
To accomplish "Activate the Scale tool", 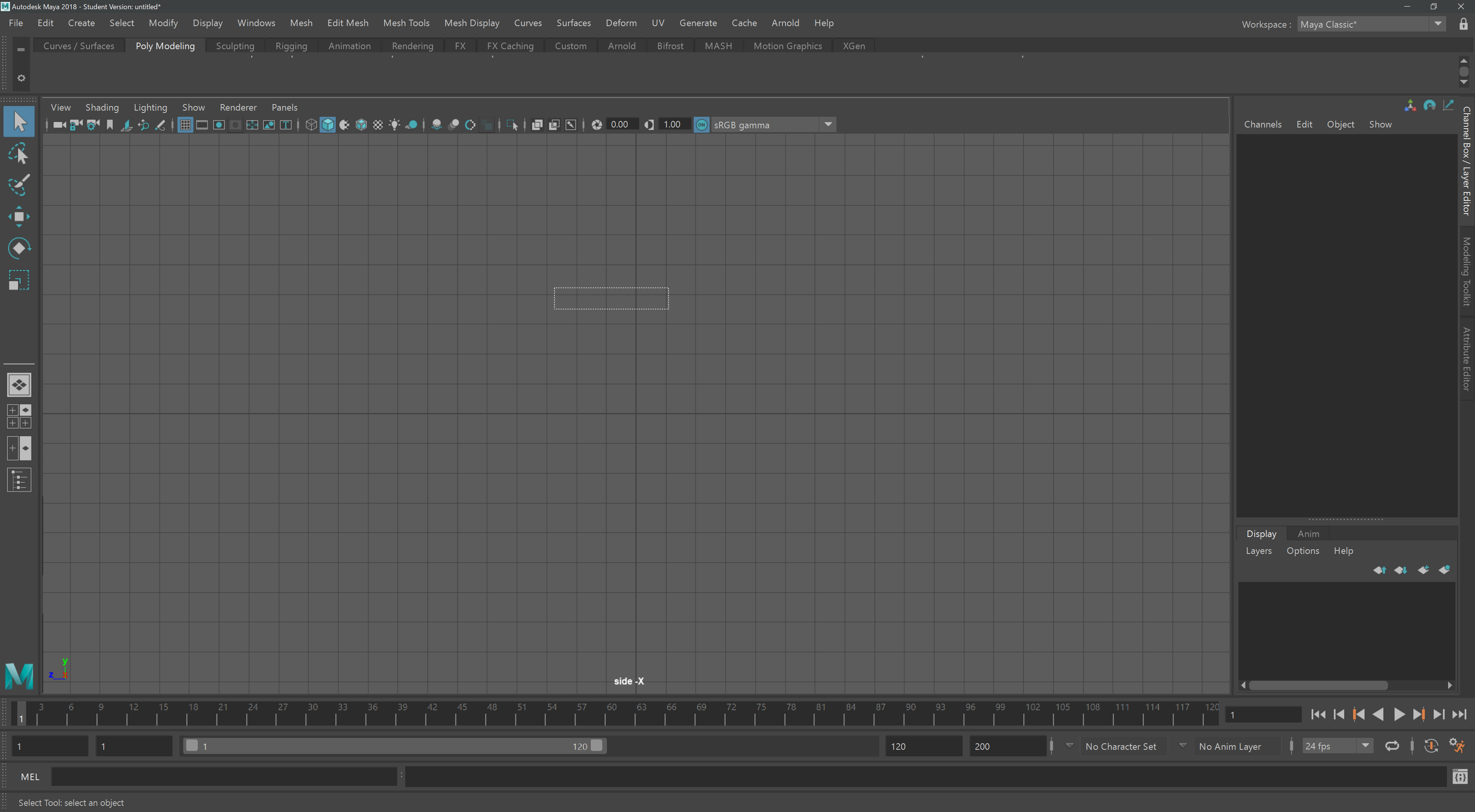I will [19, 280].
